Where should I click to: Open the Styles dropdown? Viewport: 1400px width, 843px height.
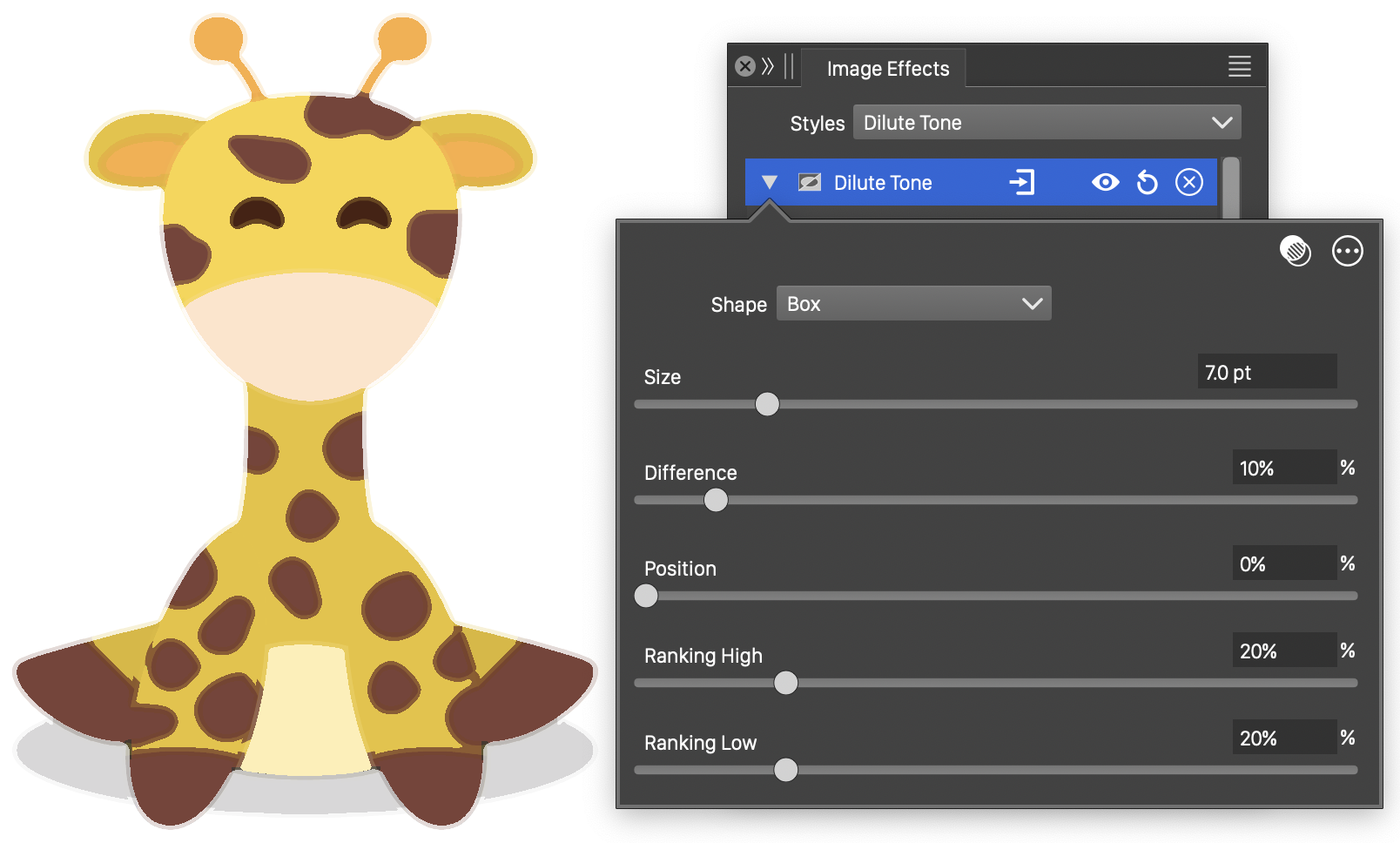[x=1047, y=123]
